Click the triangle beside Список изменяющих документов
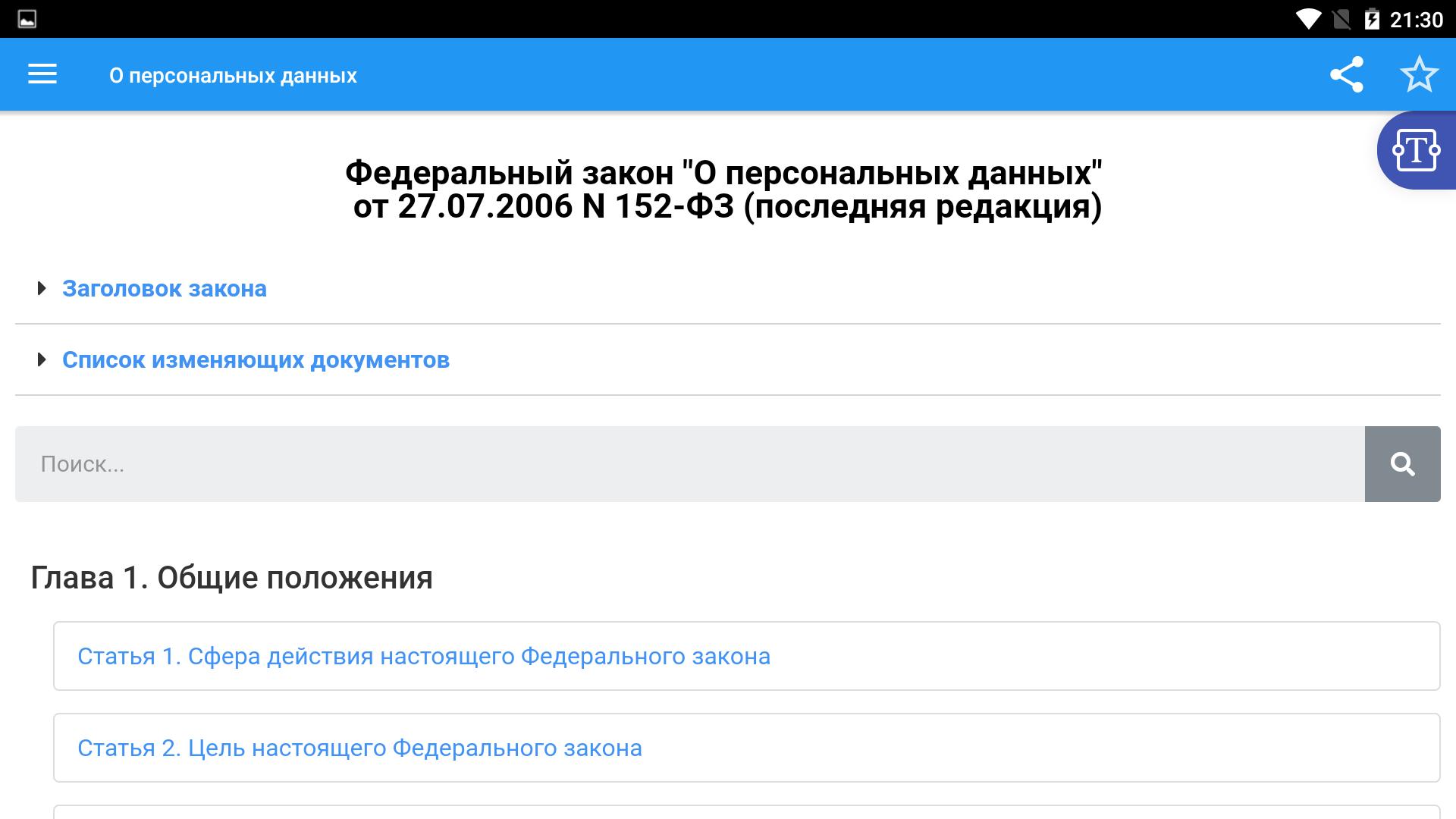Image resolution: width=1456 pixels, height=819 pixels. pos(42,360)
